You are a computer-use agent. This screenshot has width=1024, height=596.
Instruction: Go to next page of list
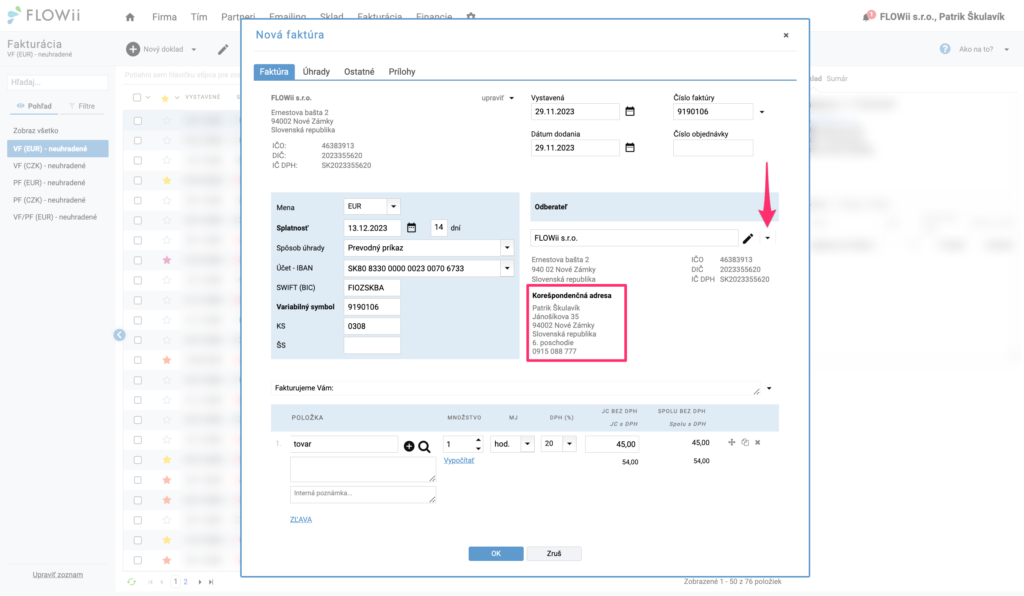[200, 582]
